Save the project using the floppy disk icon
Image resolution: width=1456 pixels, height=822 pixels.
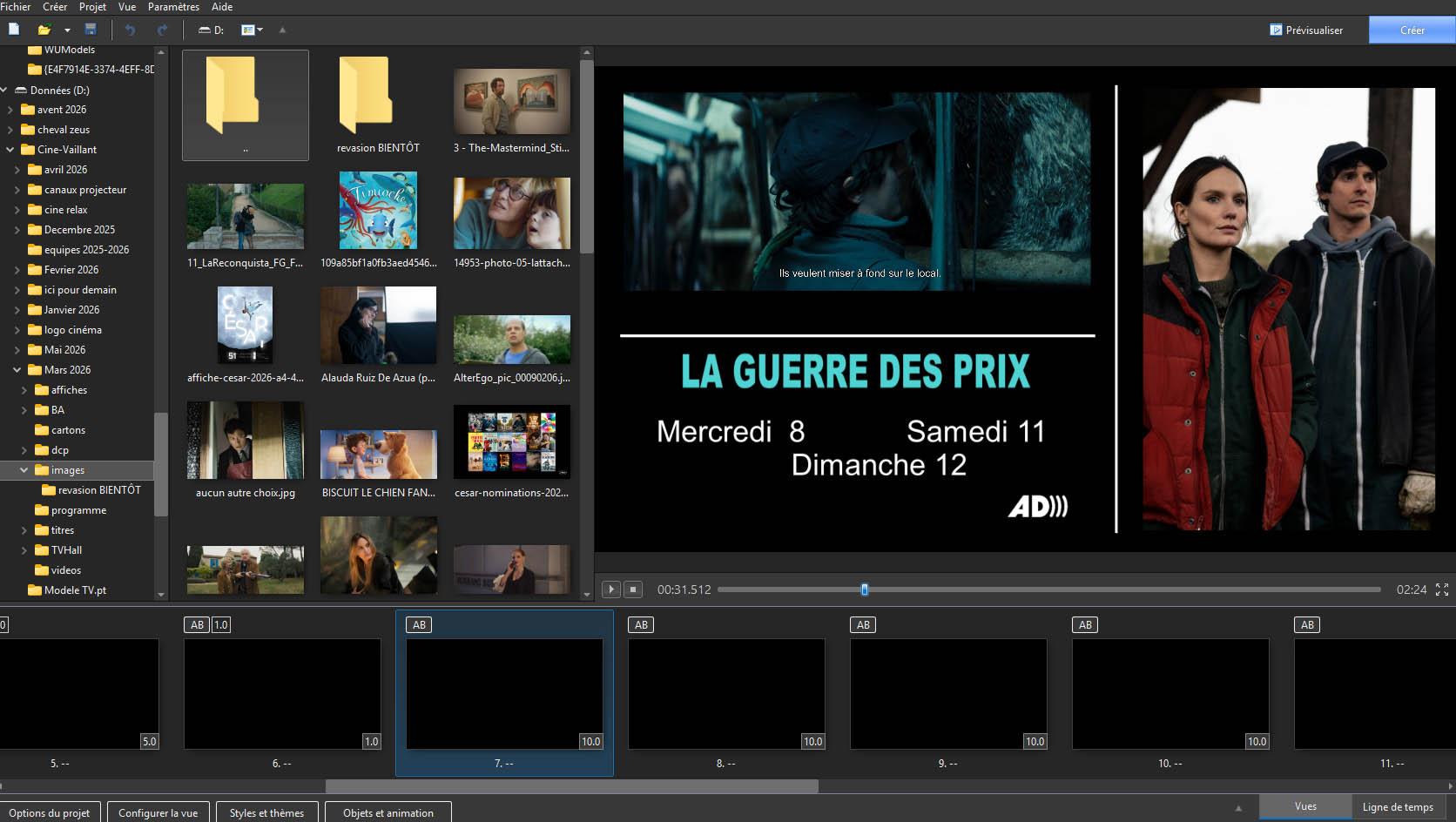tap(91, 30)
